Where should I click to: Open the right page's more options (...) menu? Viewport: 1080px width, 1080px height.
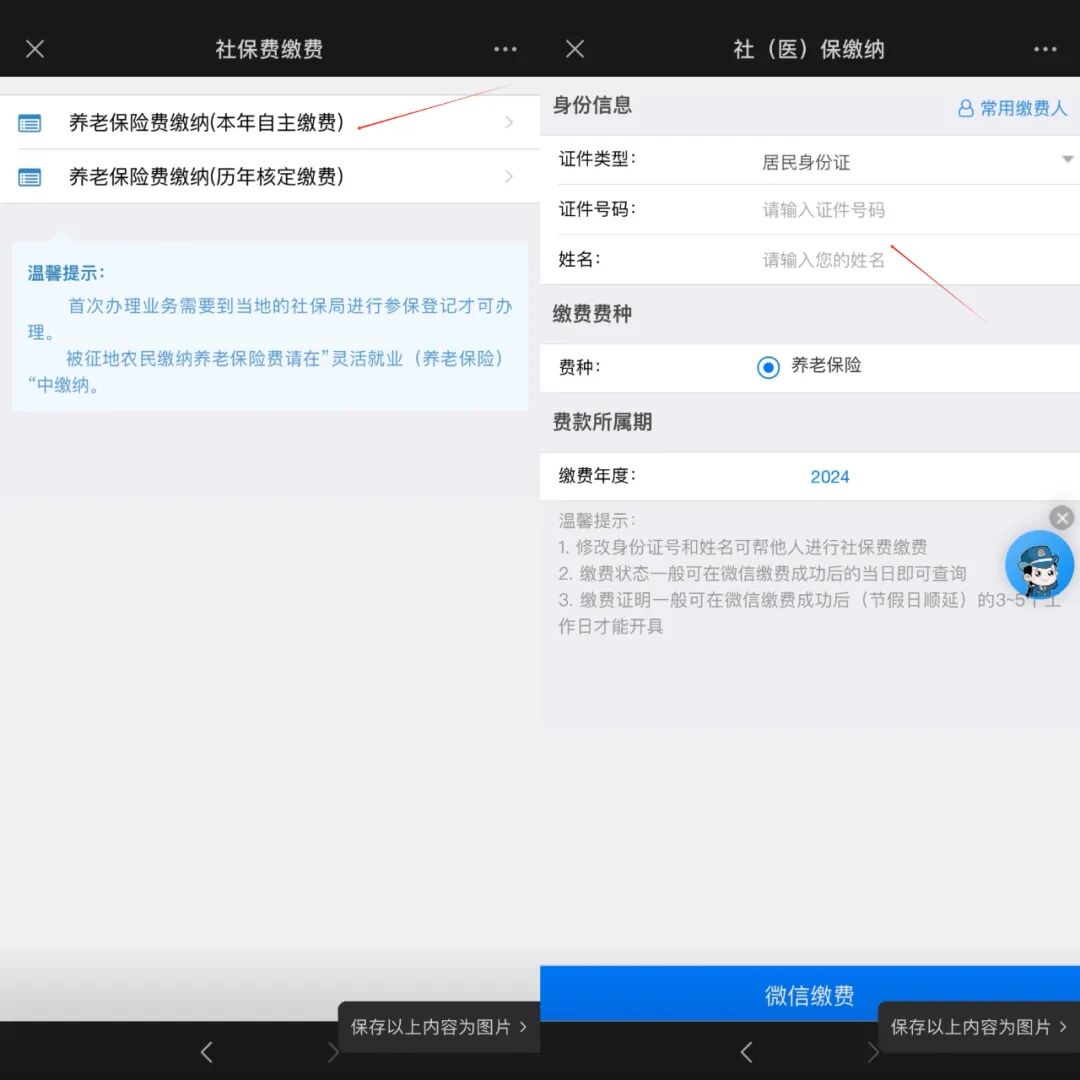[1046, 48]
